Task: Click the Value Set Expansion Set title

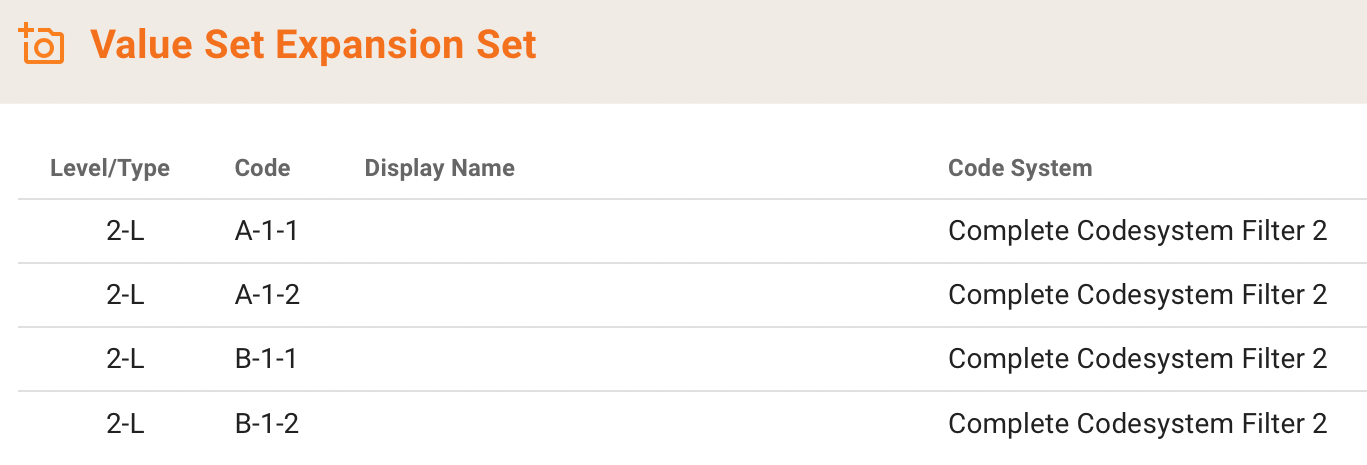Action: click(x=313, y=45)
